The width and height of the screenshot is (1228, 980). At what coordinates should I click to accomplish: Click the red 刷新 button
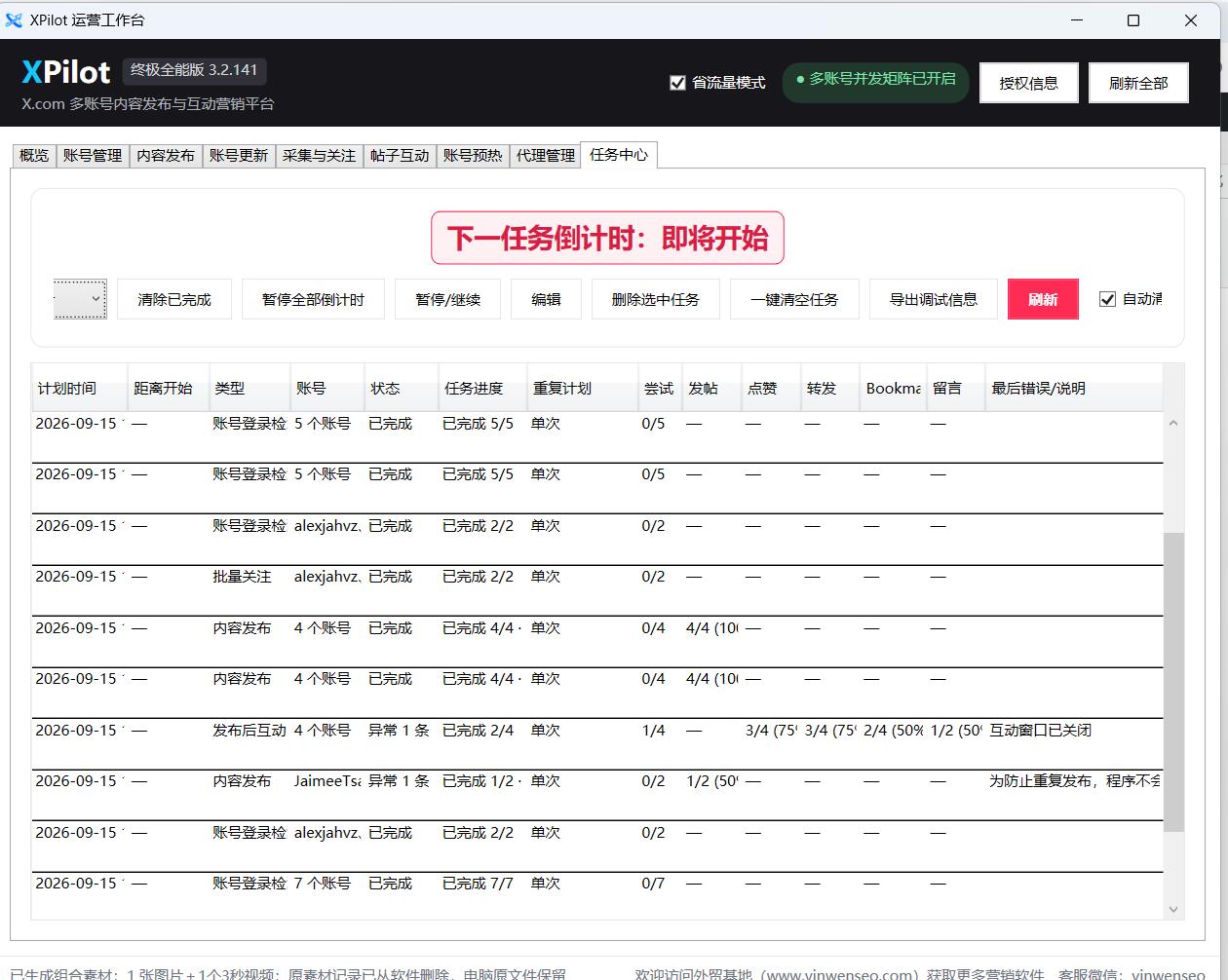1043,299
